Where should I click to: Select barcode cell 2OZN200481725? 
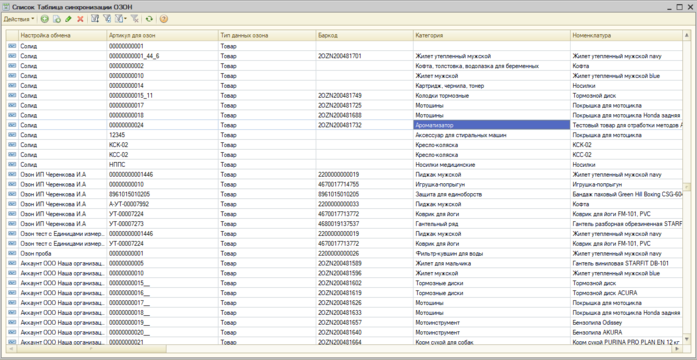click(365, 105)
